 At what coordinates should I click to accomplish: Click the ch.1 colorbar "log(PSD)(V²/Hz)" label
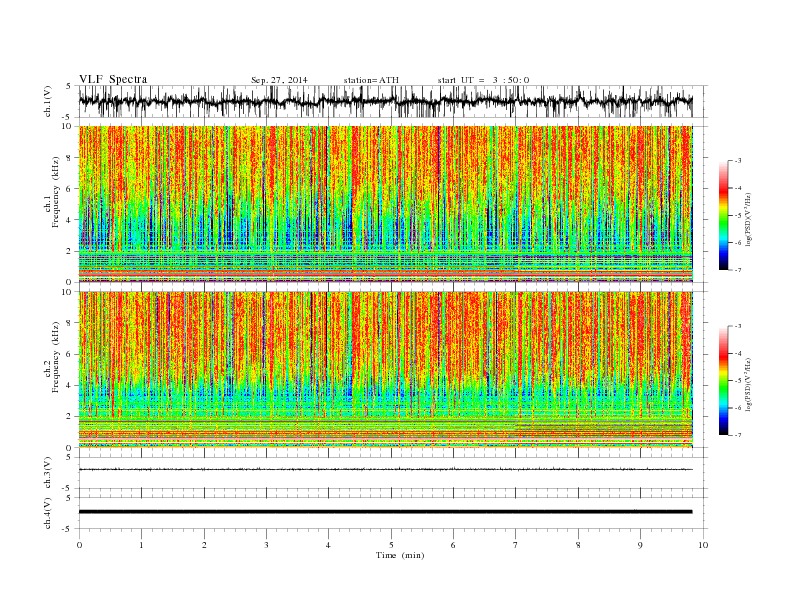point(748,219)
